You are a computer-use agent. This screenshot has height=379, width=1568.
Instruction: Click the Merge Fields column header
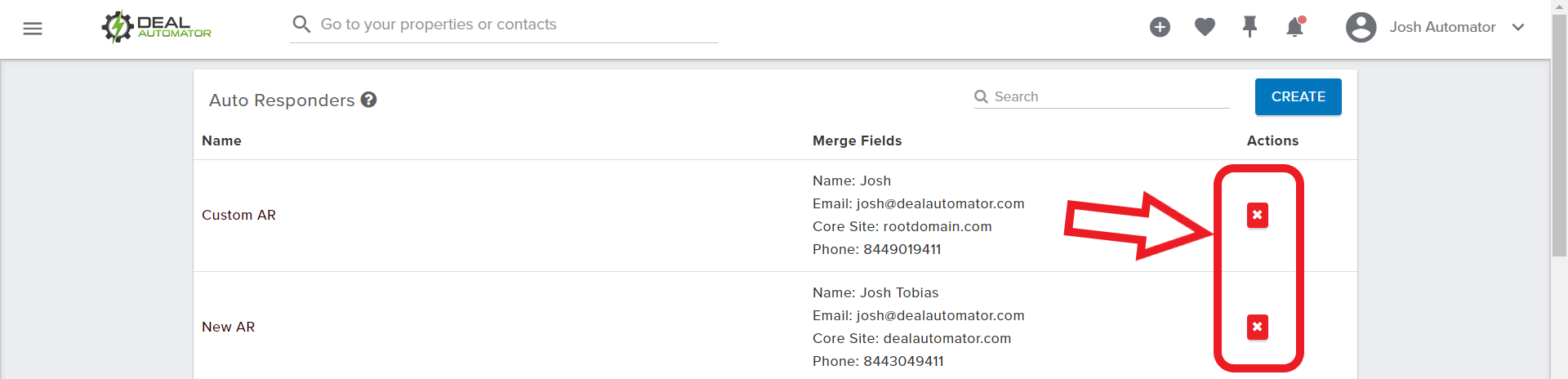pos(857,140)
